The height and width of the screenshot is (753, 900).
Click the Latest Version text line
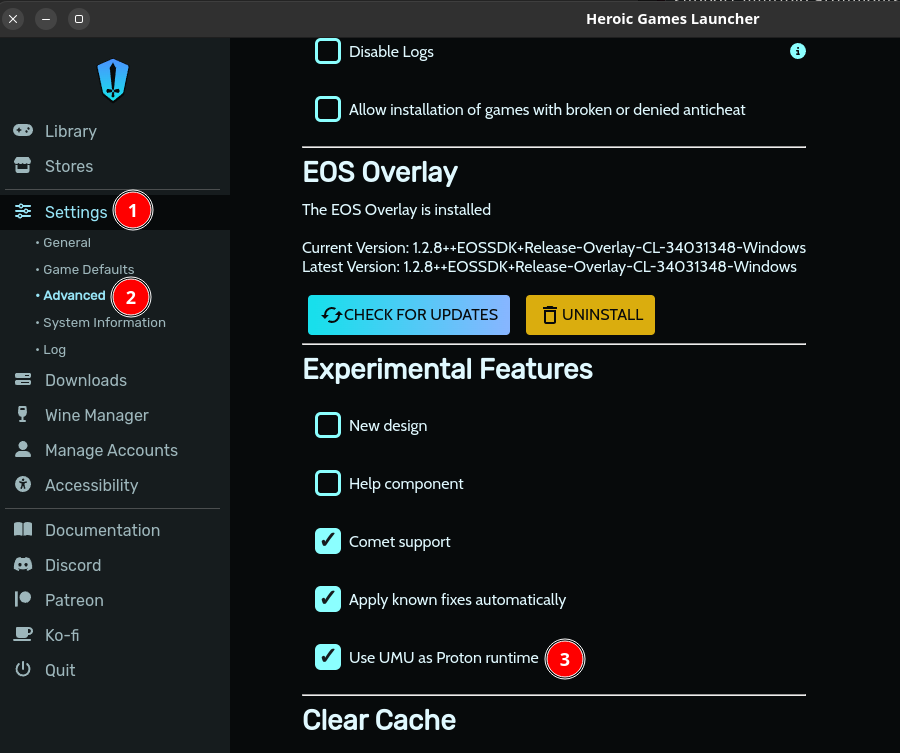(549, 266)
